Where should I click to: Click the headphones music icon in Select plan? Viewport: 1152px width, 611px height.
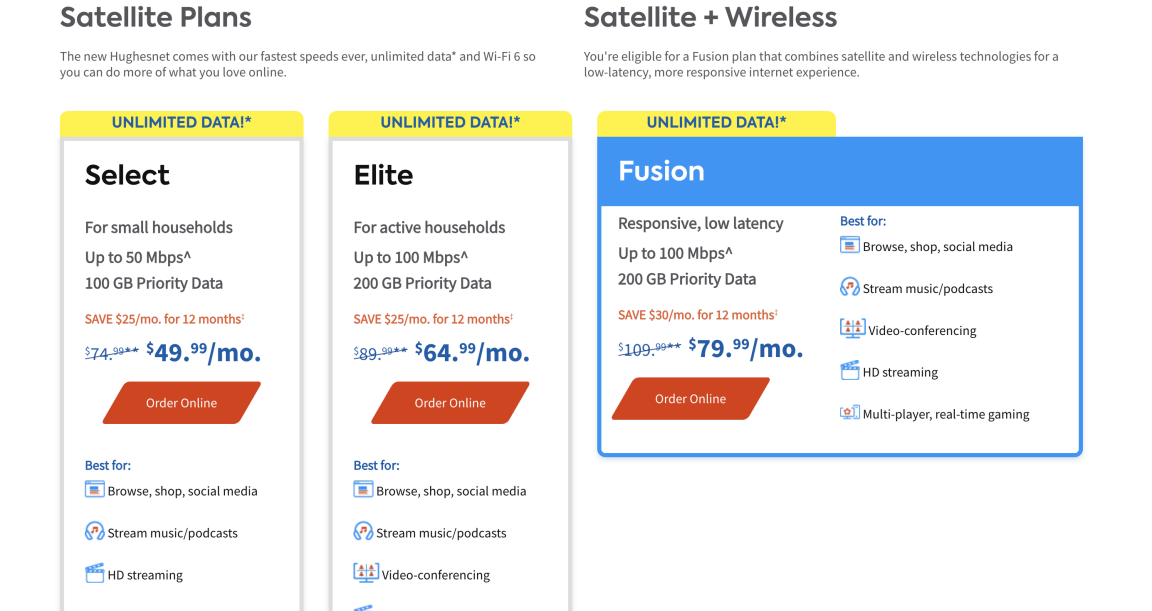(95, 531)
